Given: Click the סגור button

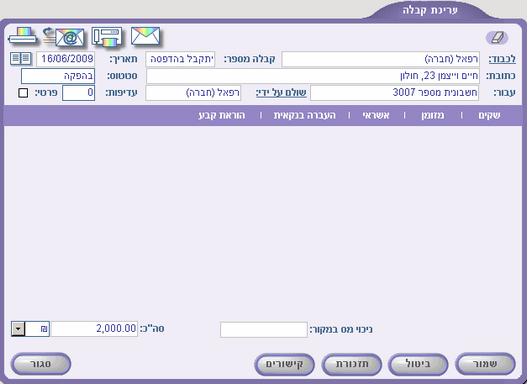Looking at the screenshot, I should click(41, 364).
